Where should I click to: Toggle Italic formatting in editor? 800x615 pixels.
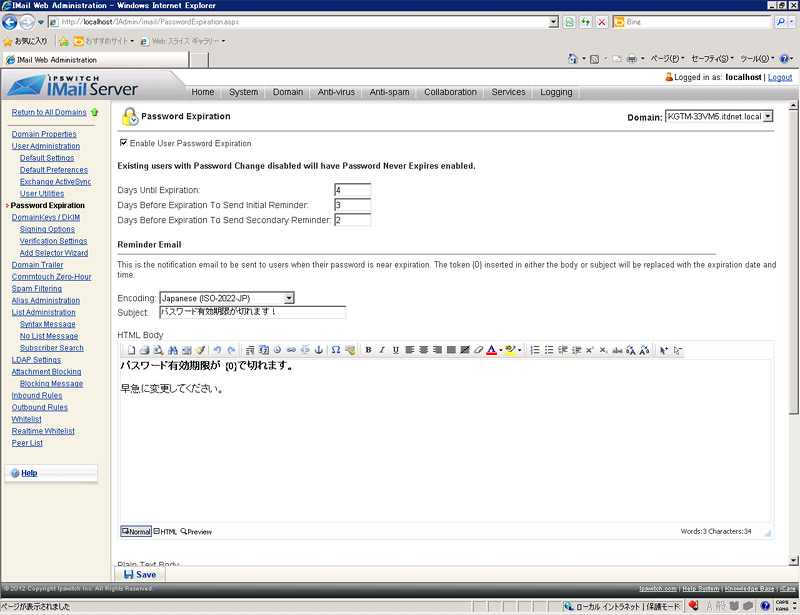382,350
